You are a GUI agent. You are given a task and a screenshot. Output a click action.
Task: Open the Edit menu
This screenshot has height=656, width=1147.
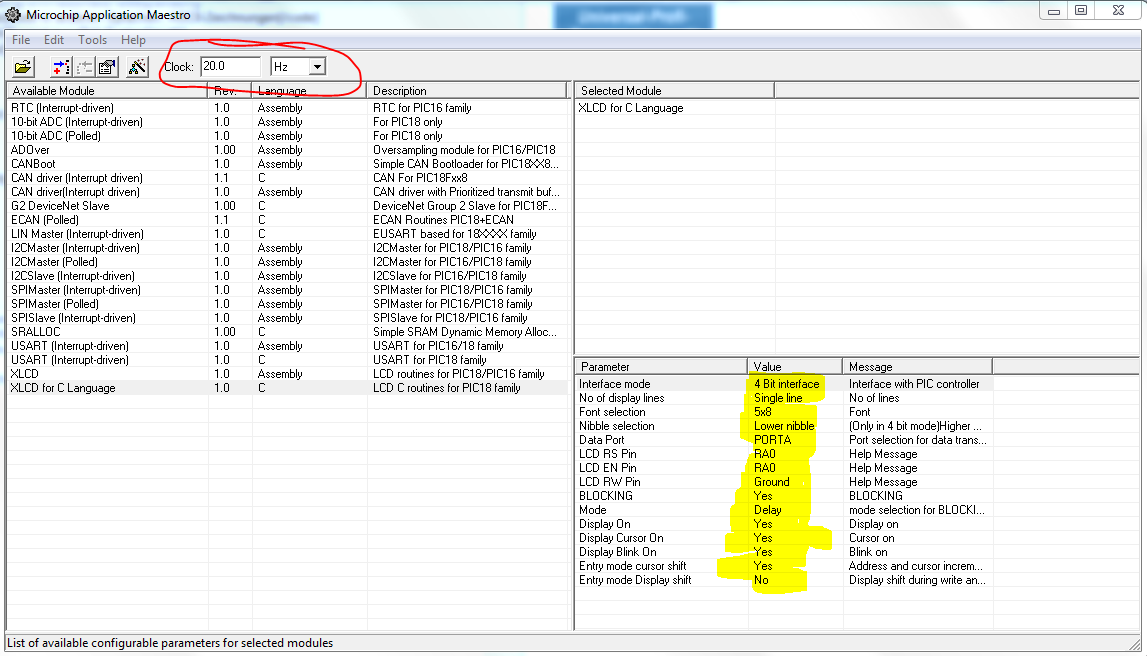(x=53, y=39)
